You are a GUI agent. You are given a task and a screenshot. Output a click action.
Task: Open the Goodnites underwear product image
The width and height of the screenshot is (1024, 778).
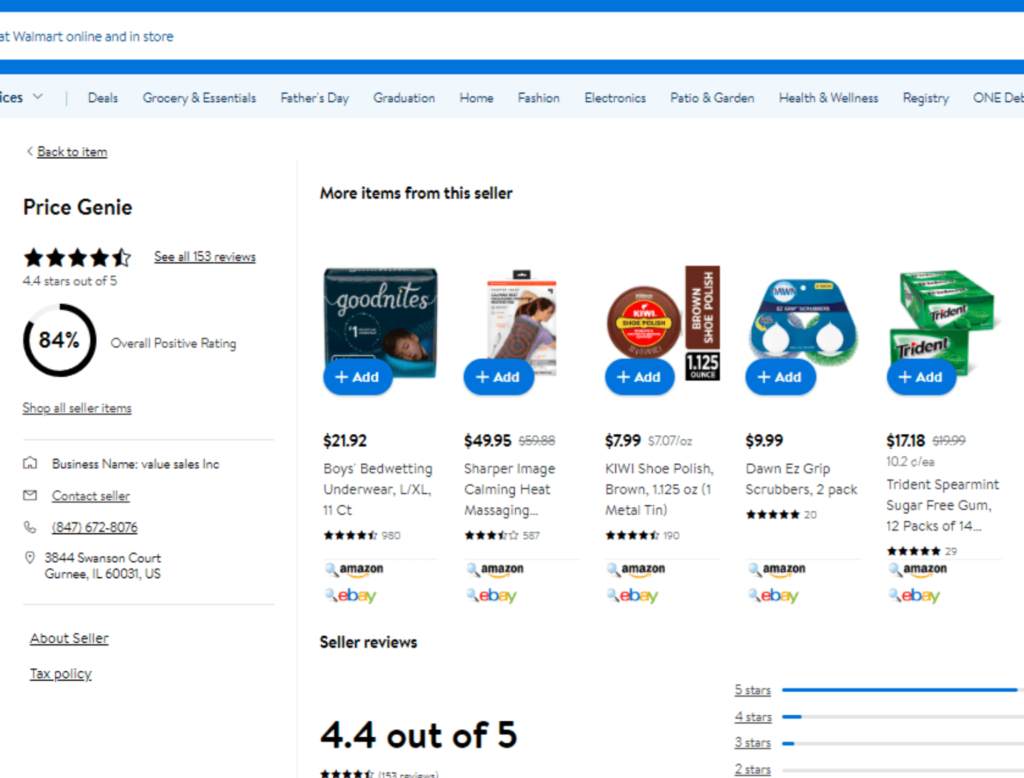click(x=381, y=323)
